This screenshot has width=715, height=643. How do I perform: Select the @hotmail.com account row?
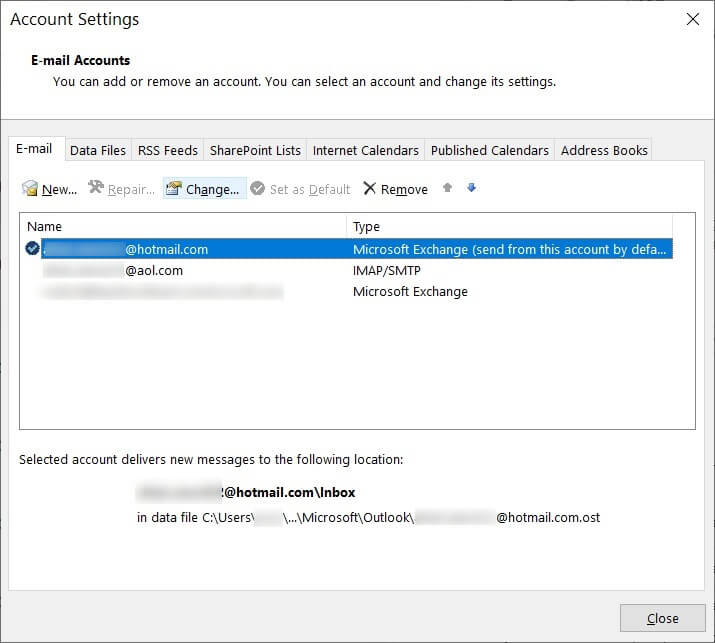pyautogui.click(x=357, y=249)
